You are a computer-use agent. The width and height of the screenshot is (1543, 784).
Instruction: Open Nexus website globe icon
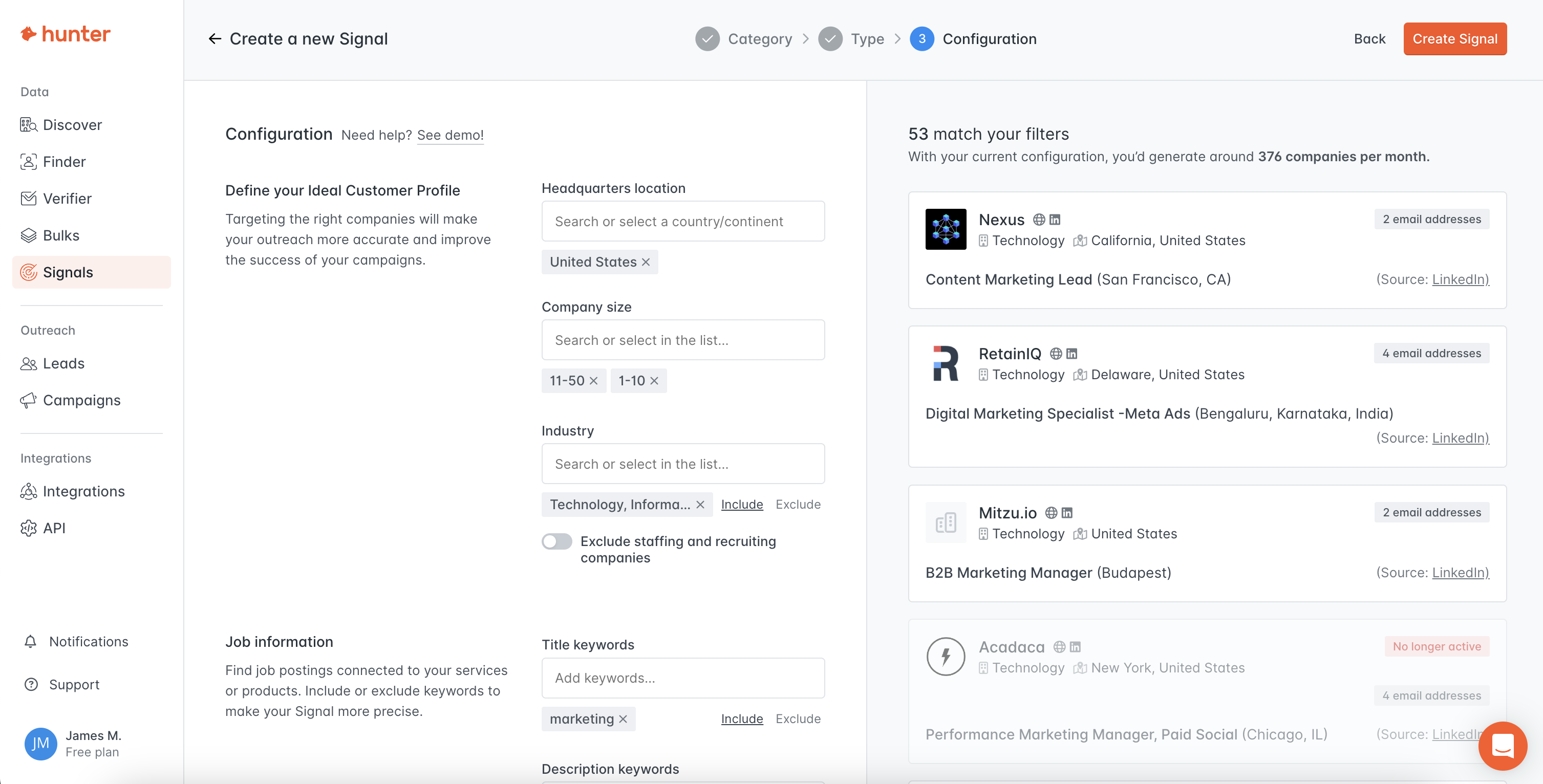[1039, 220]
